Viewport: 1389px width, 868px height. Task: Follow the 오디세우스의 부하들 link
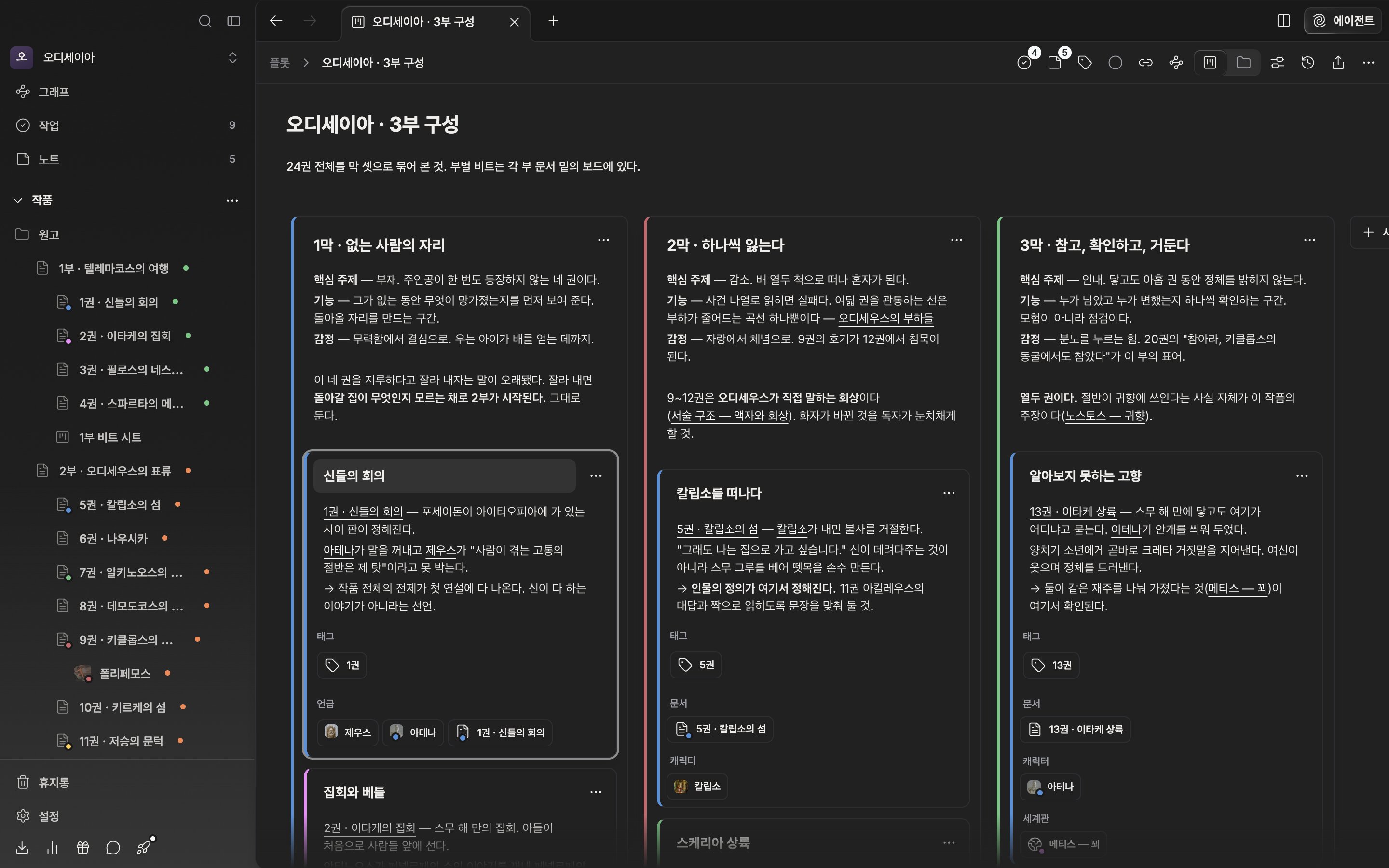(x=886, y=318)
